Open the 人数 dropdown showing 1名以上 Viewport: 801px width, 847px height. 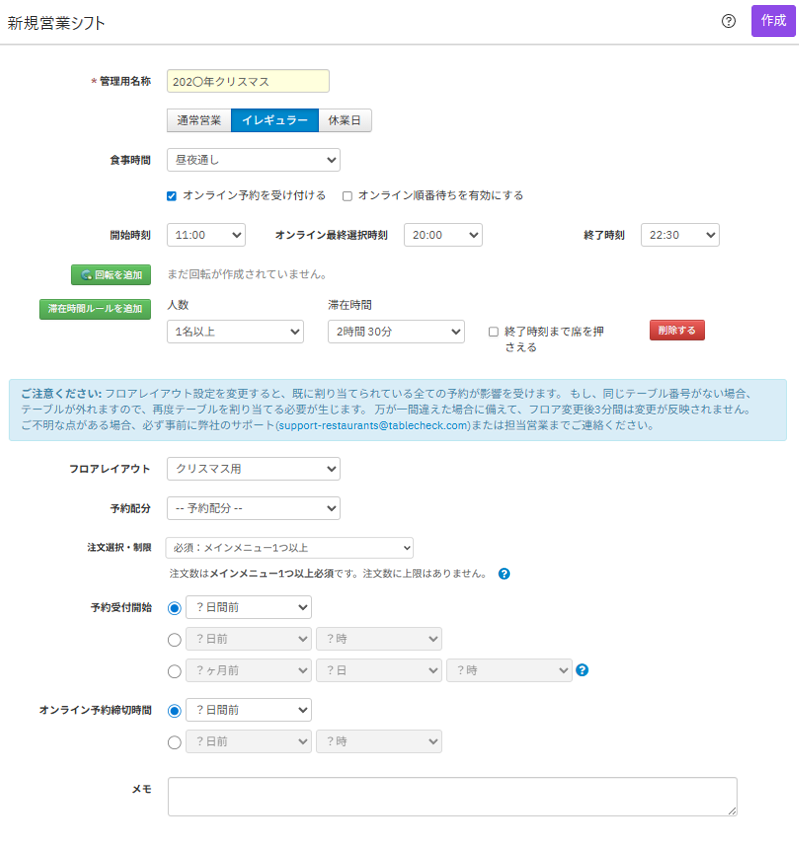point(235,332)
